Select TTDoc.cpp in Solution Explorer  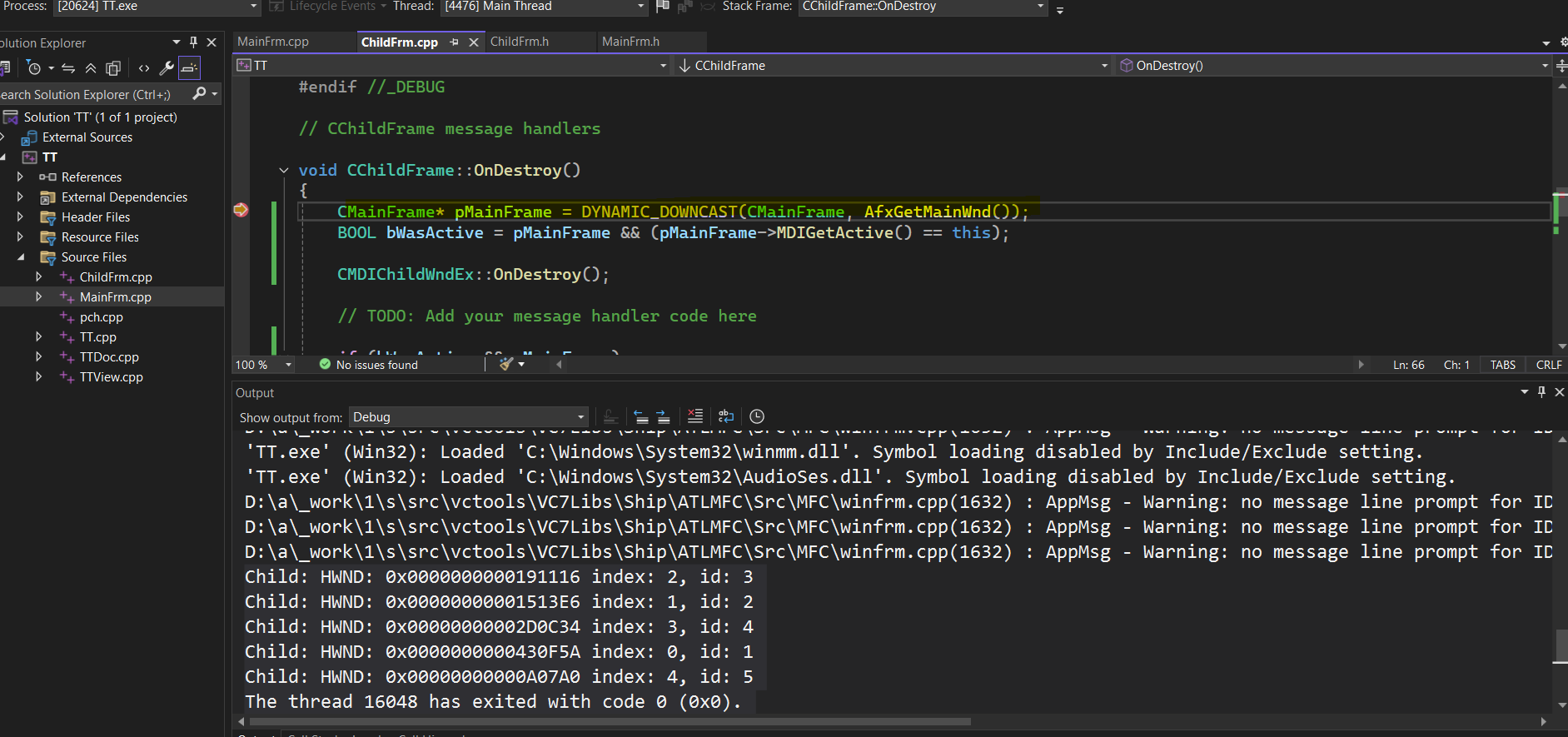click(x=109, y=357)
